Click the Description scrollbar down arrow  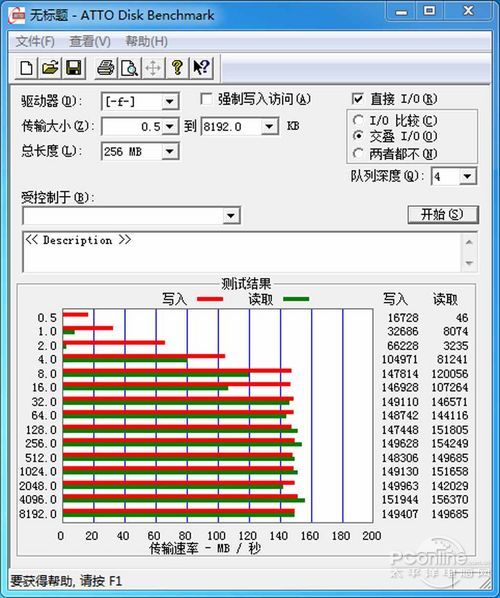(469, 263)
